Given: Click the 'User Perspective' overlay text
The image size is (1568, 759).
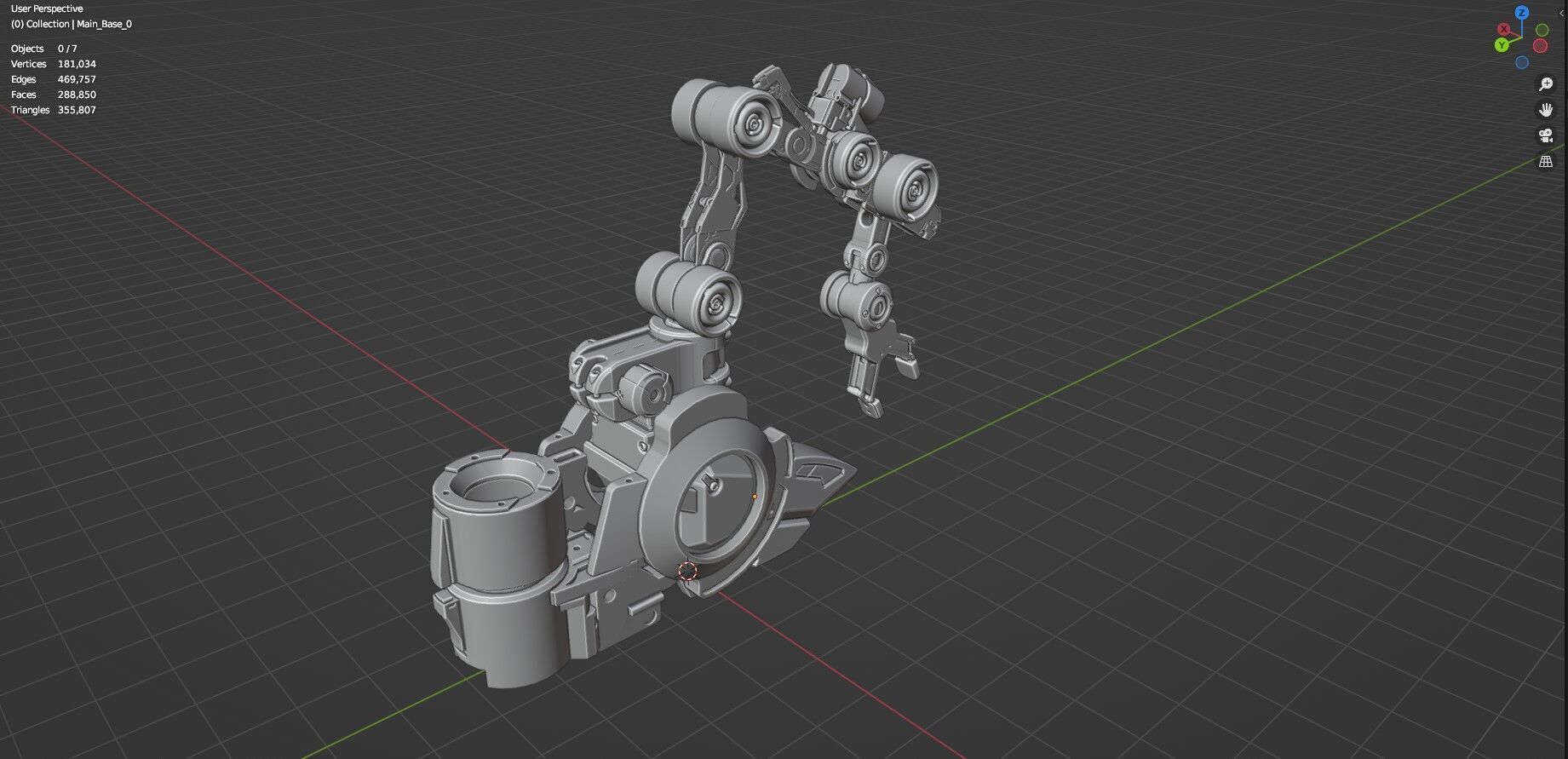Looking at the screenshot, I should coord(47,9).
